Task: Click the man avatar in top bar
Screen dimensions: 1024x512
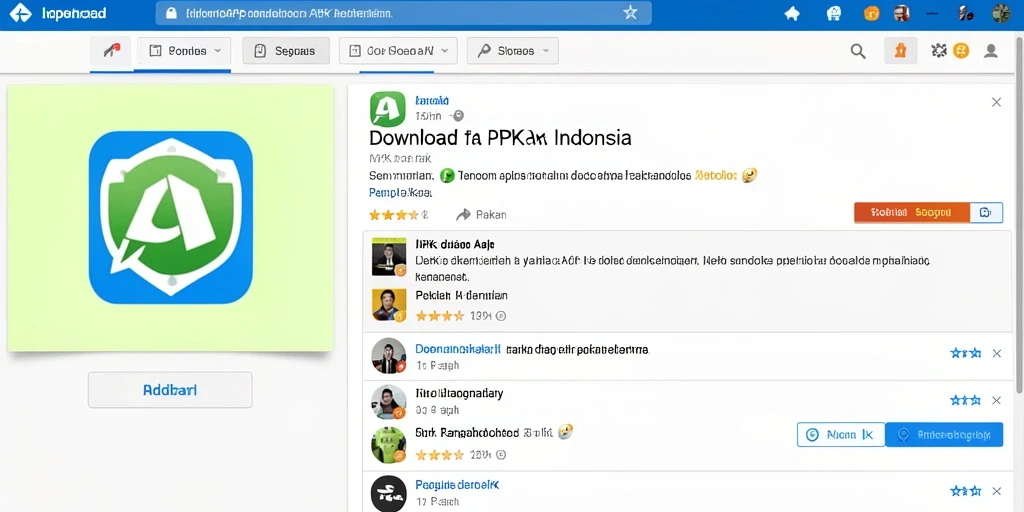Action: [903, 13]
